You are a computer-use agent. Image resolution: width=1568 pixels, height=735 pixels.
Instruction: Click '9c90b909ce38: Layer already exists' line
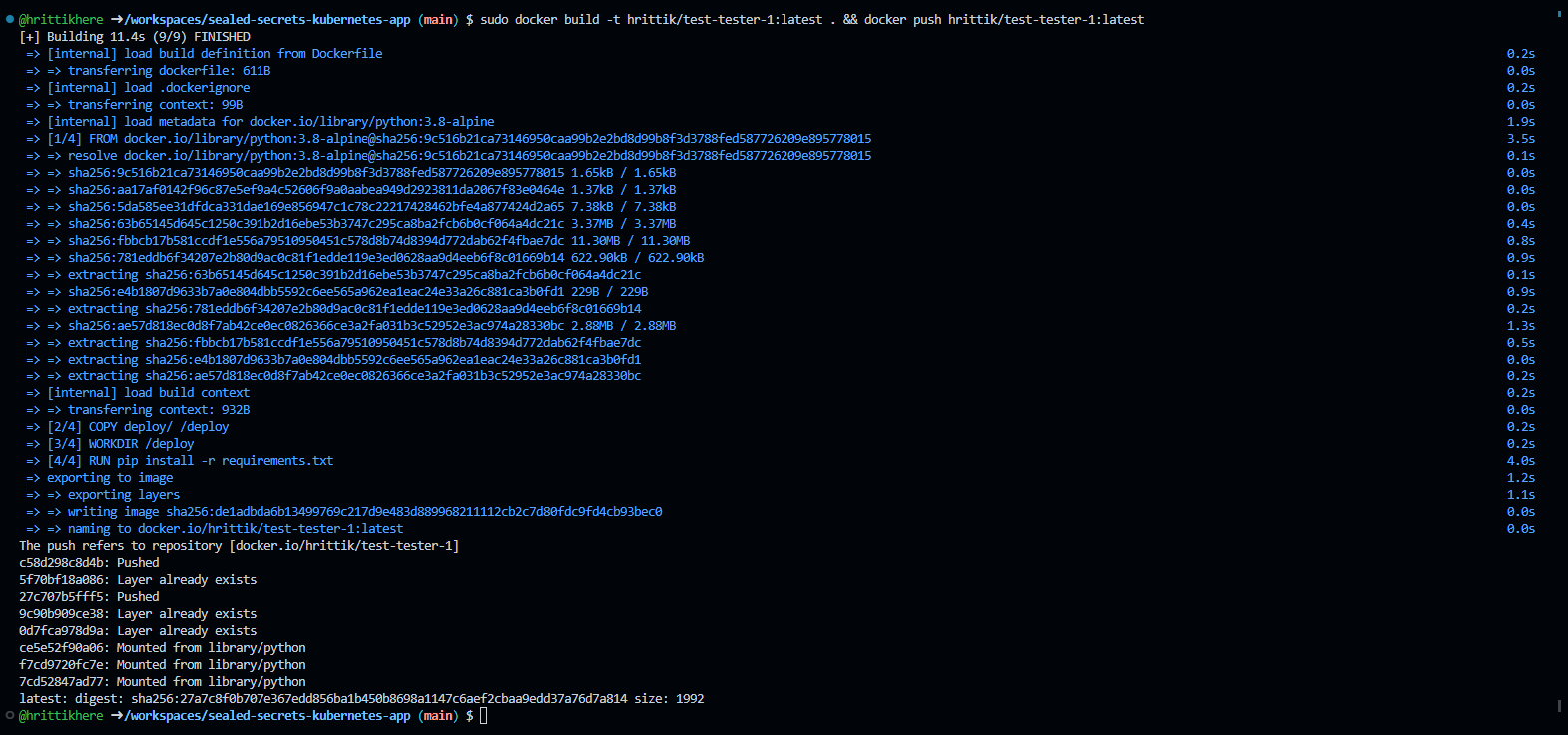(x=138, y=613)
